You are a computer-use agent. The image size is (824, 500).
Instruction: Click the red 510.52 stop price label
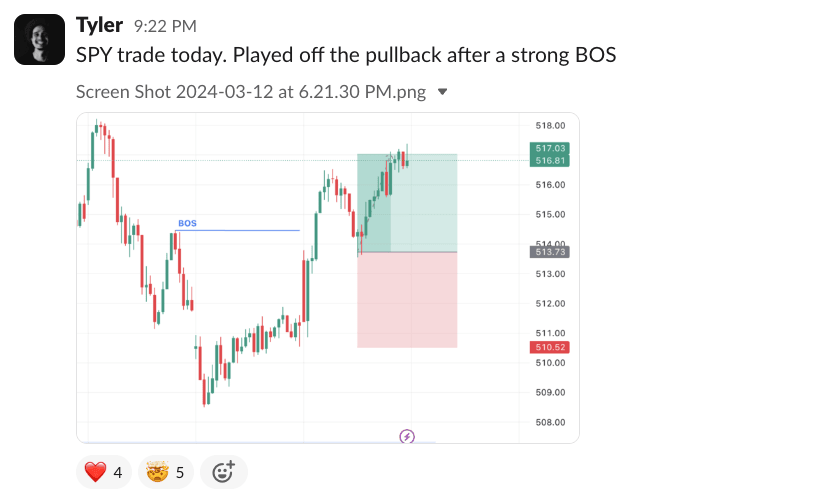[551, 347]
